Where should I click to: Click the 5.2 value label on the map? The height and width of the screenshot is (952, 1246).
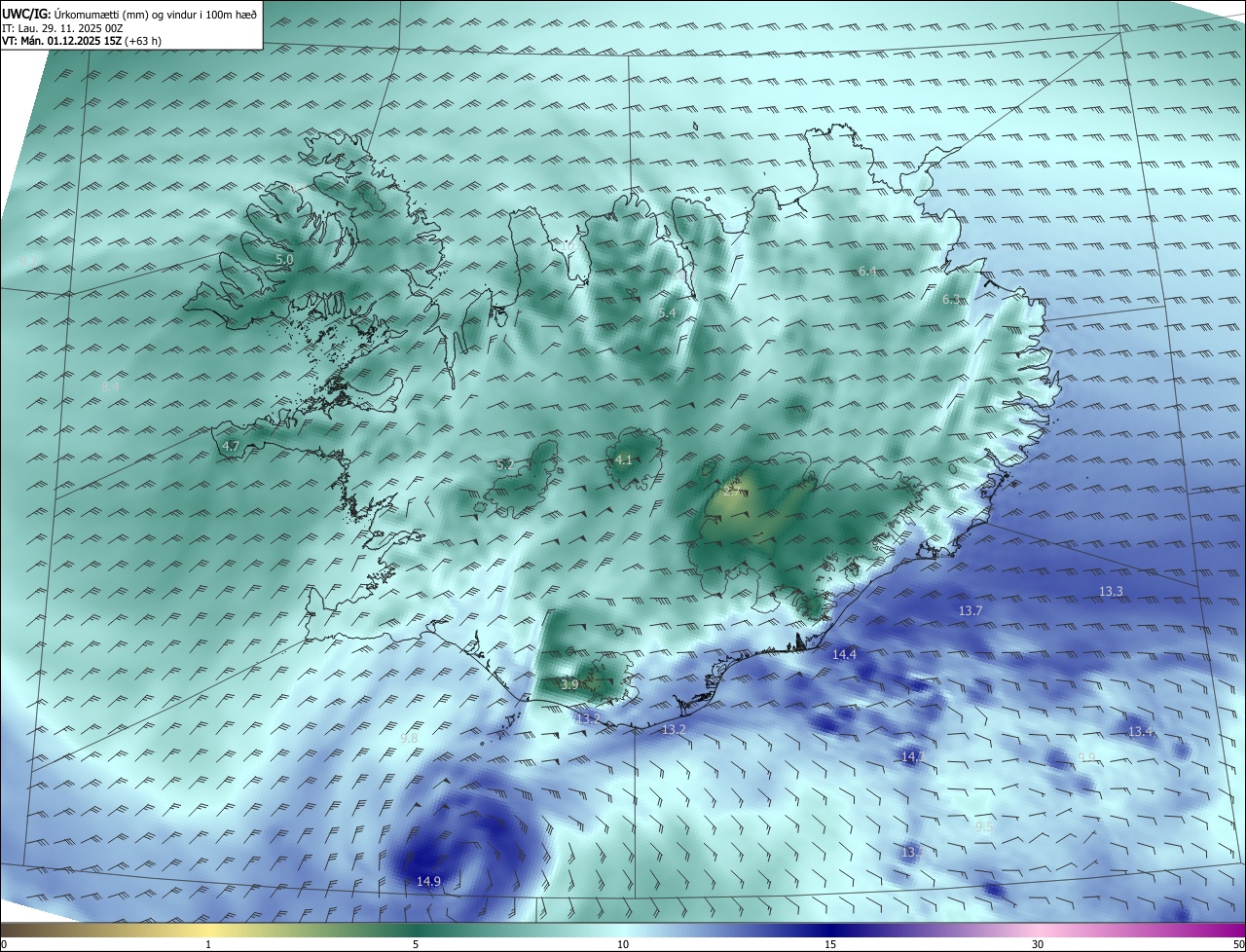click(504, 464)
